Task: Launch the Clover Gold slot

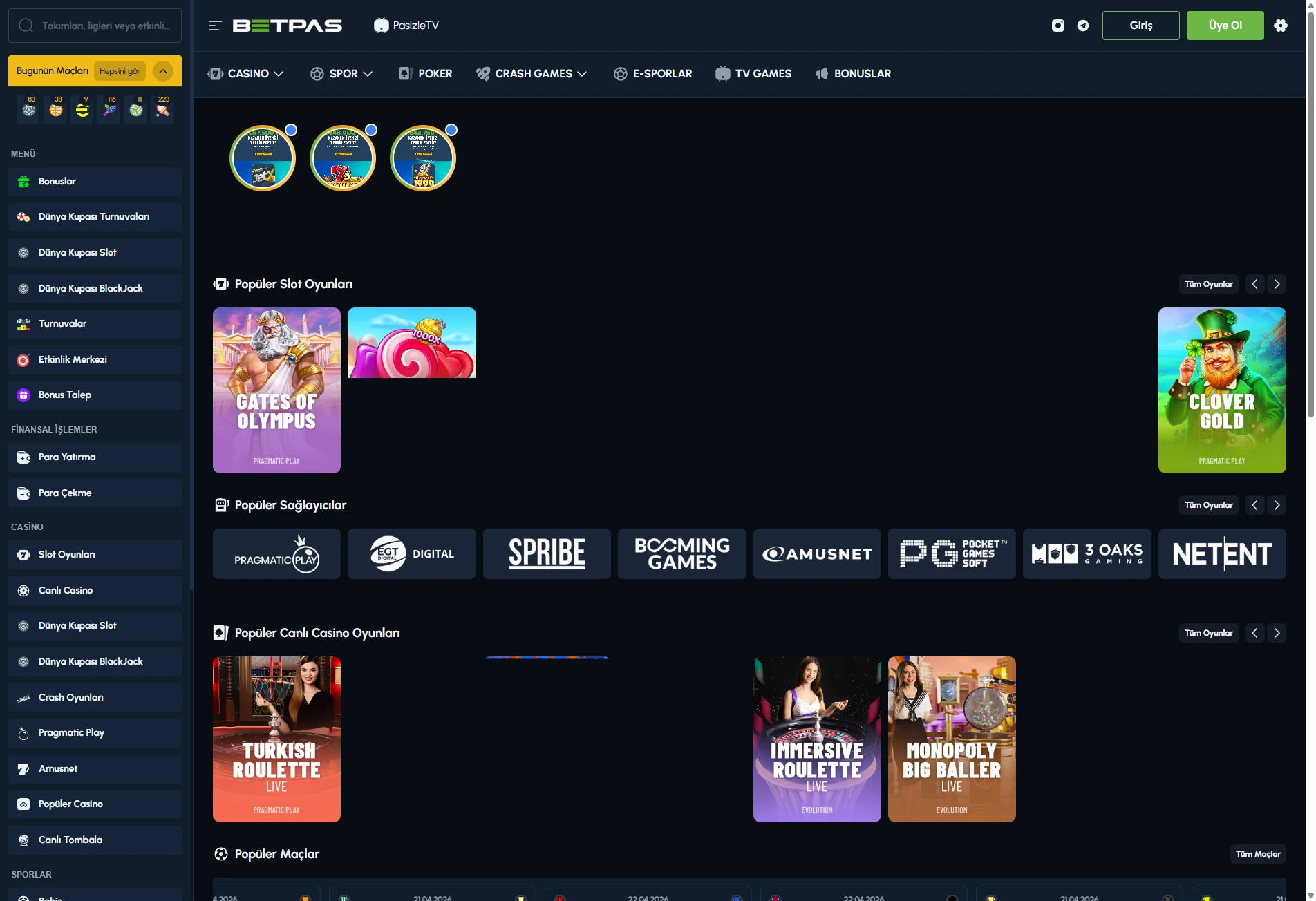Action: tap(1222, 390)
